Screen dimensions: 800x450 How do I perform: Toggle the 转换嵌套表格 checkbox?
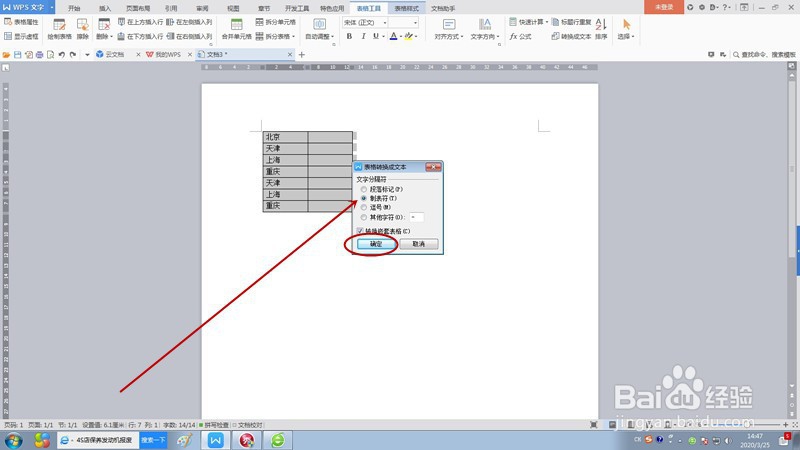(x=360, y=231)
